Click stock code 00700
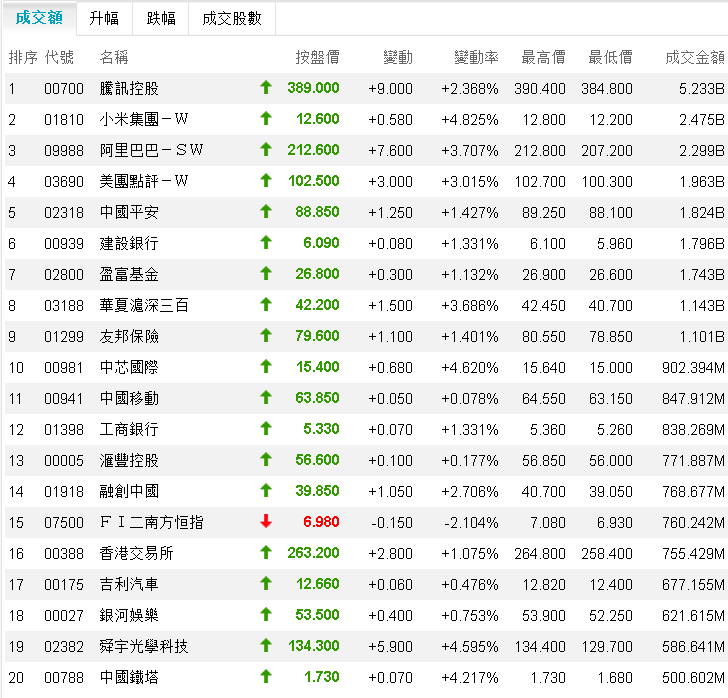The height and width of the screenshot is (698, 728). click(64, 89)
